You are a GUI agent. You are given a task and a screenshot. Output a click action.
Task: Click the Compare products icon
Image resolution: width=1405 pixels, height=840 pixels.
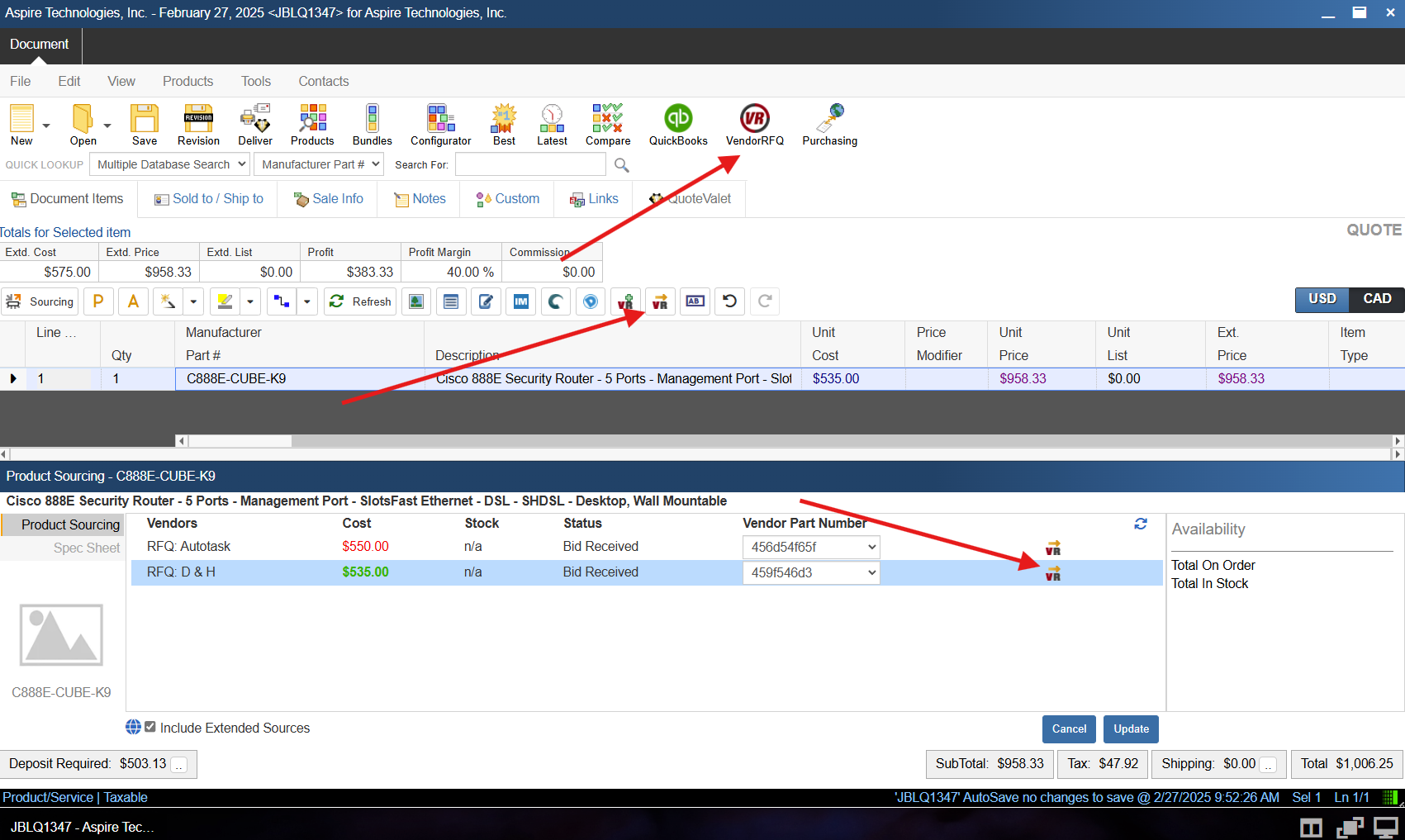tap(607, 124)
